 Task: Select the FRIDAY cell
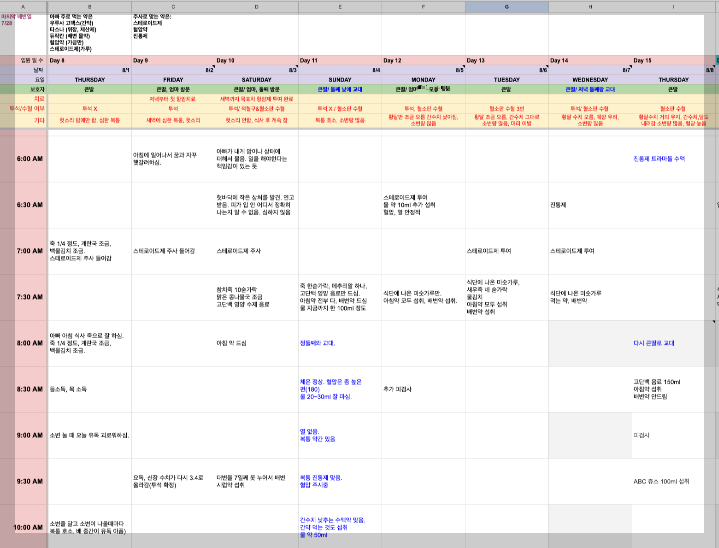pos(173,79)
